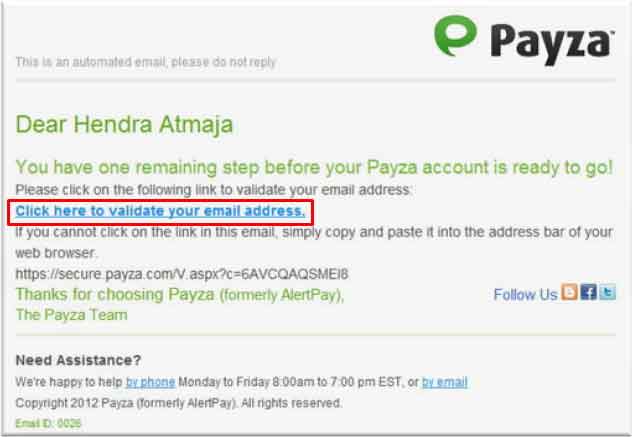Click 'Thanks for choosing Payza' line
This screenshot has width=632, height=437.
pos(180,295)
